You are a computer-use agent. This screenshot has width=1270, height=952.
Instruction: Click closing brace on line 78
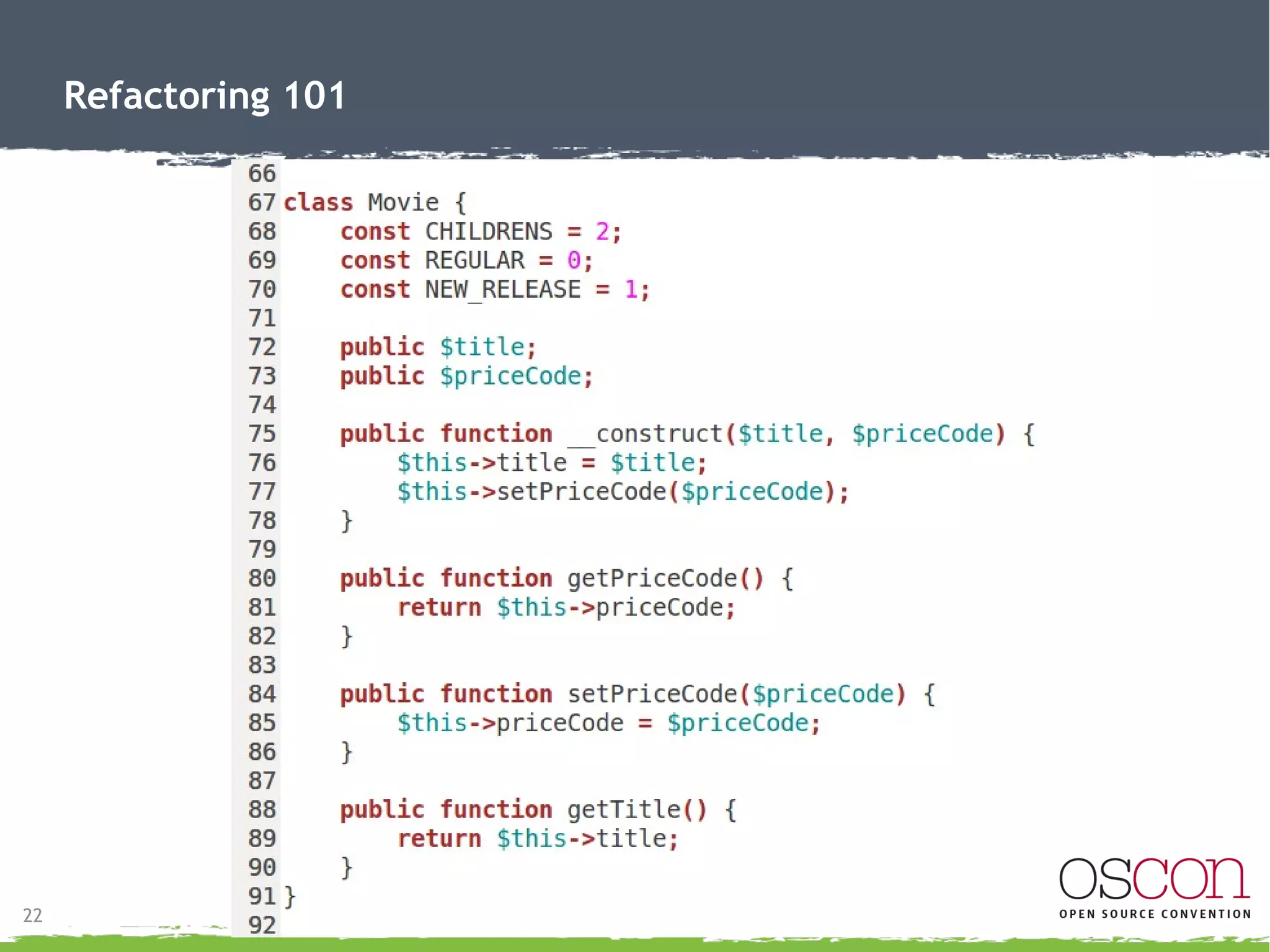coord(347,521)
